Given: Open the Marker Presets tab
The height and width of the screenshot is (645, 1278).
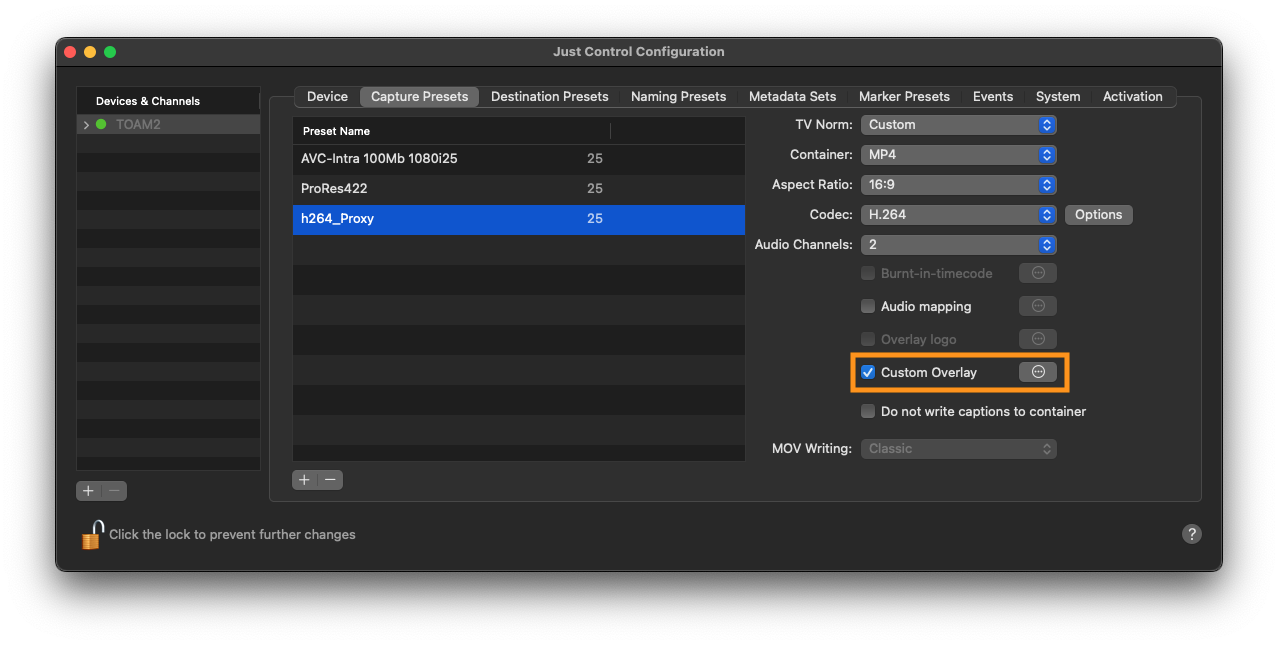Looking at the screenshot, I should click(x=904, y=97).
